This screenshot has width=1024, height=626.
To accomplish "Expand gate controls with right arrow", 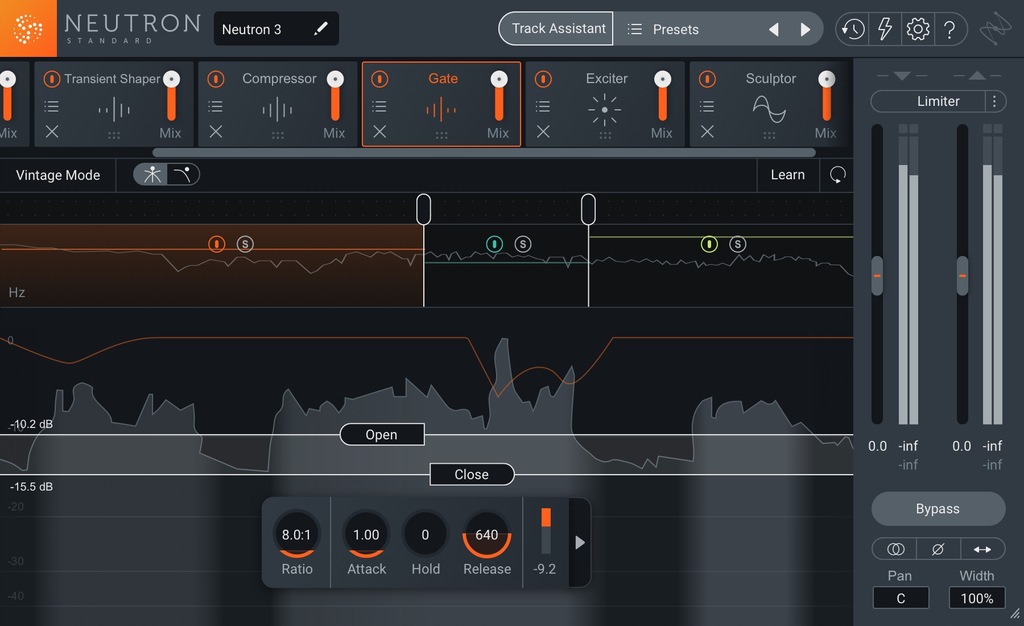I will [x=579, y=542].
